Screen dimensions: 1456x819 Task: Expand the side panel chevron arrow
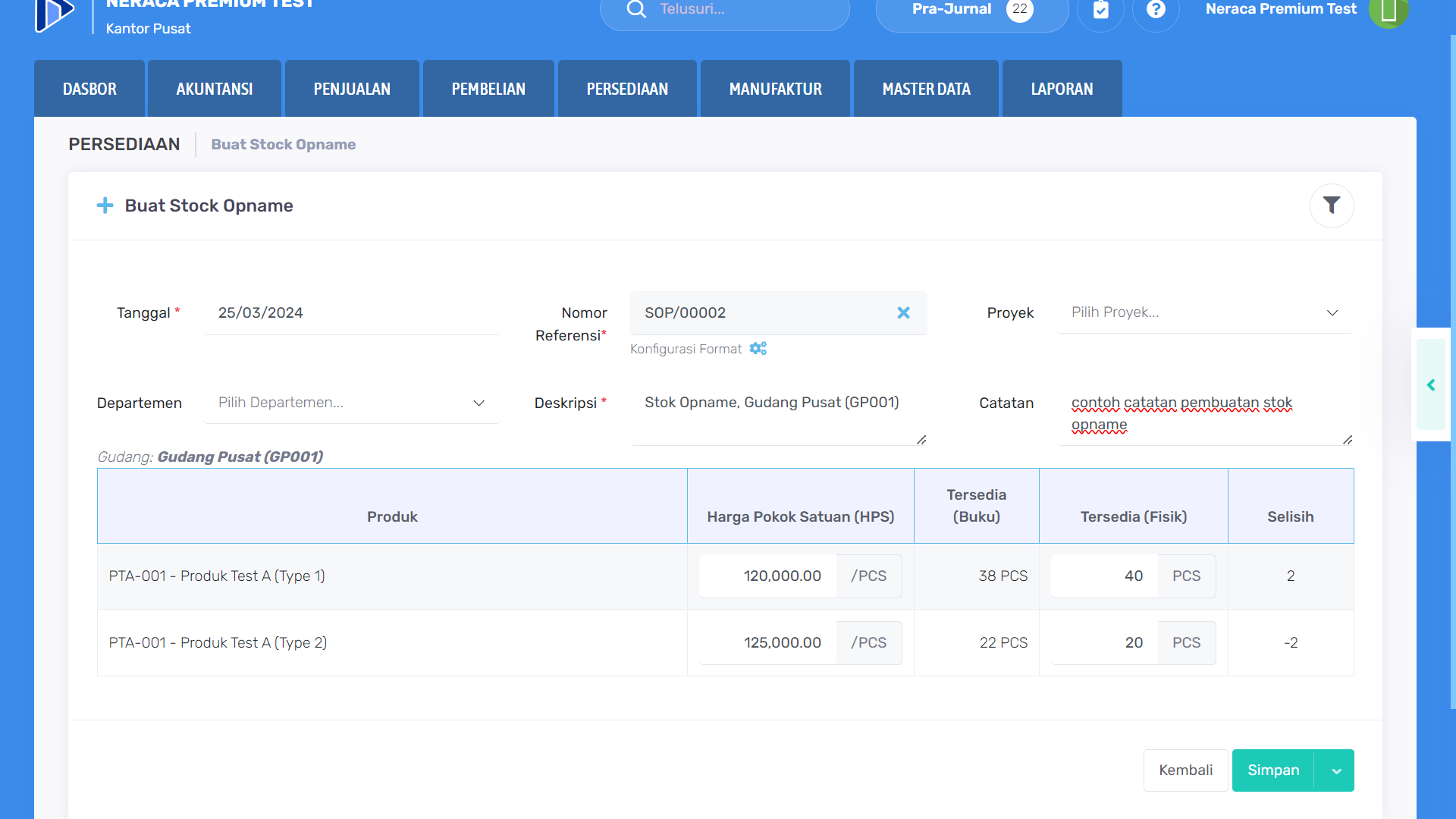(x=1431, y=385)
